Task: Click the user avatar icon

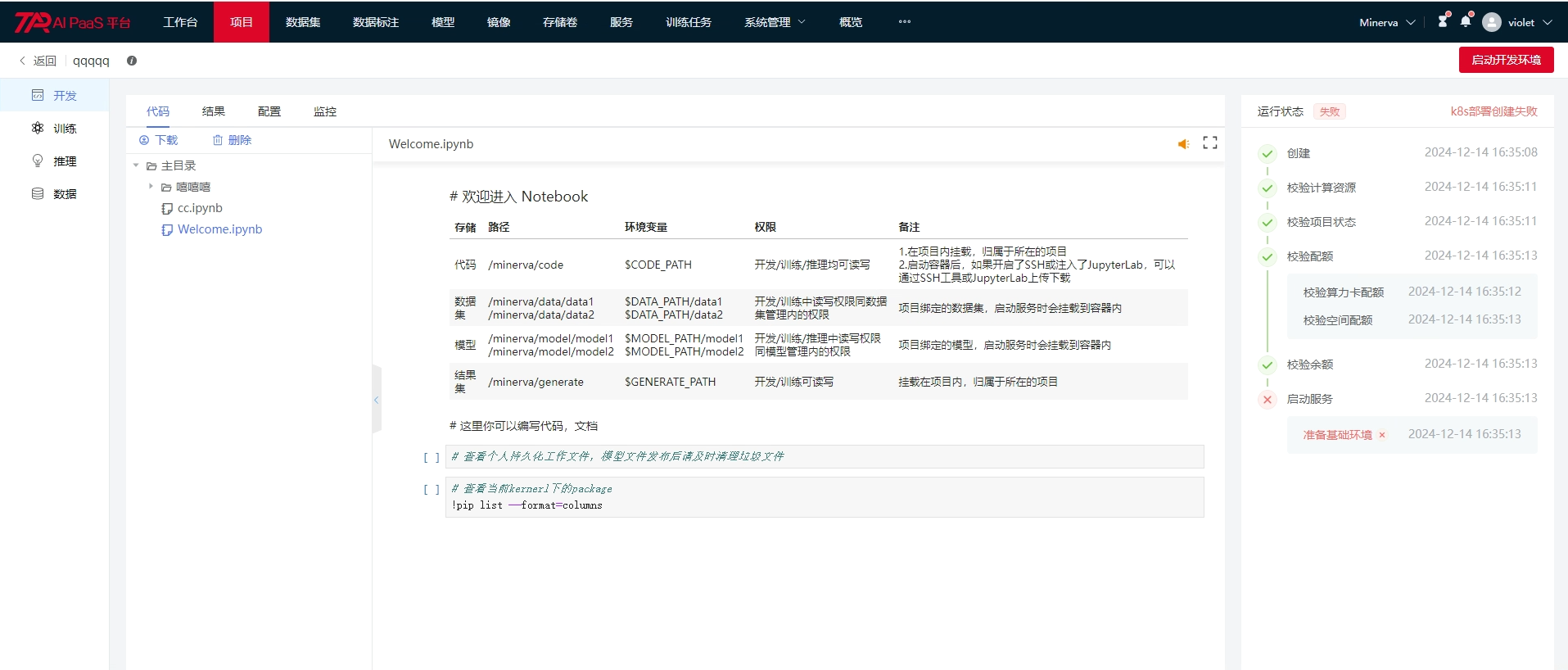Action: 1492,22
